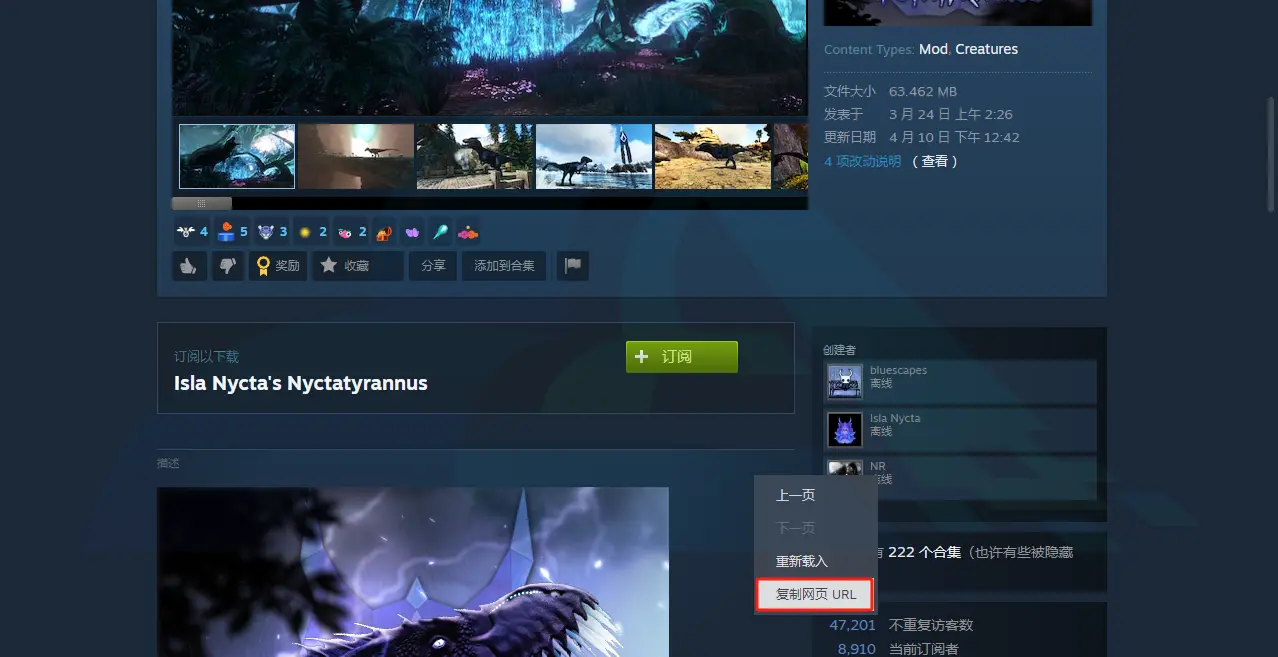Click the Isla Nycta avatar image
The width and height of the screenshot is (1278, 657).
845,429
